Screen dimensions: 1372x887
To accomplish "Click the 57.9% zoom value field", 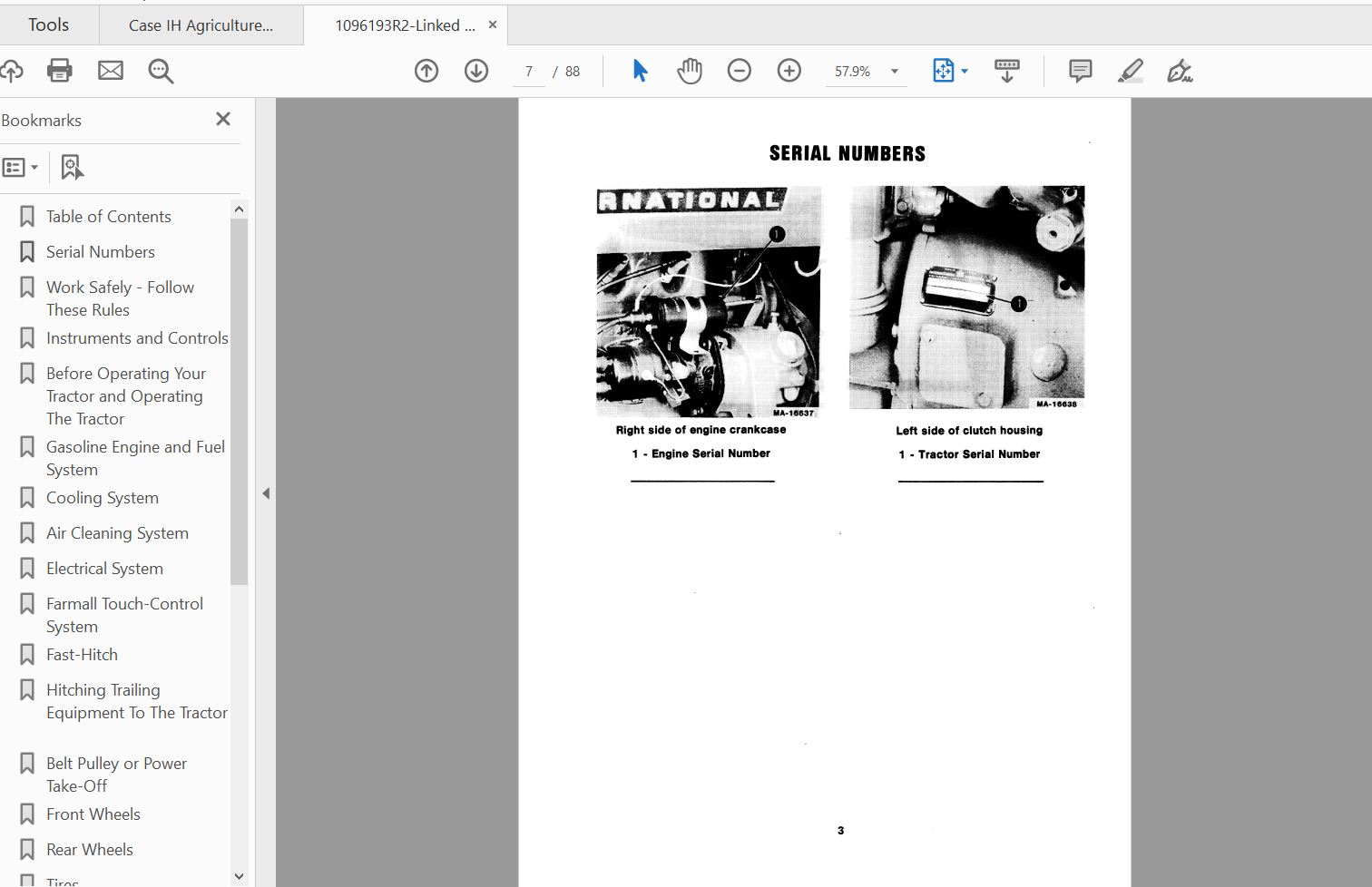I will 853,72.
